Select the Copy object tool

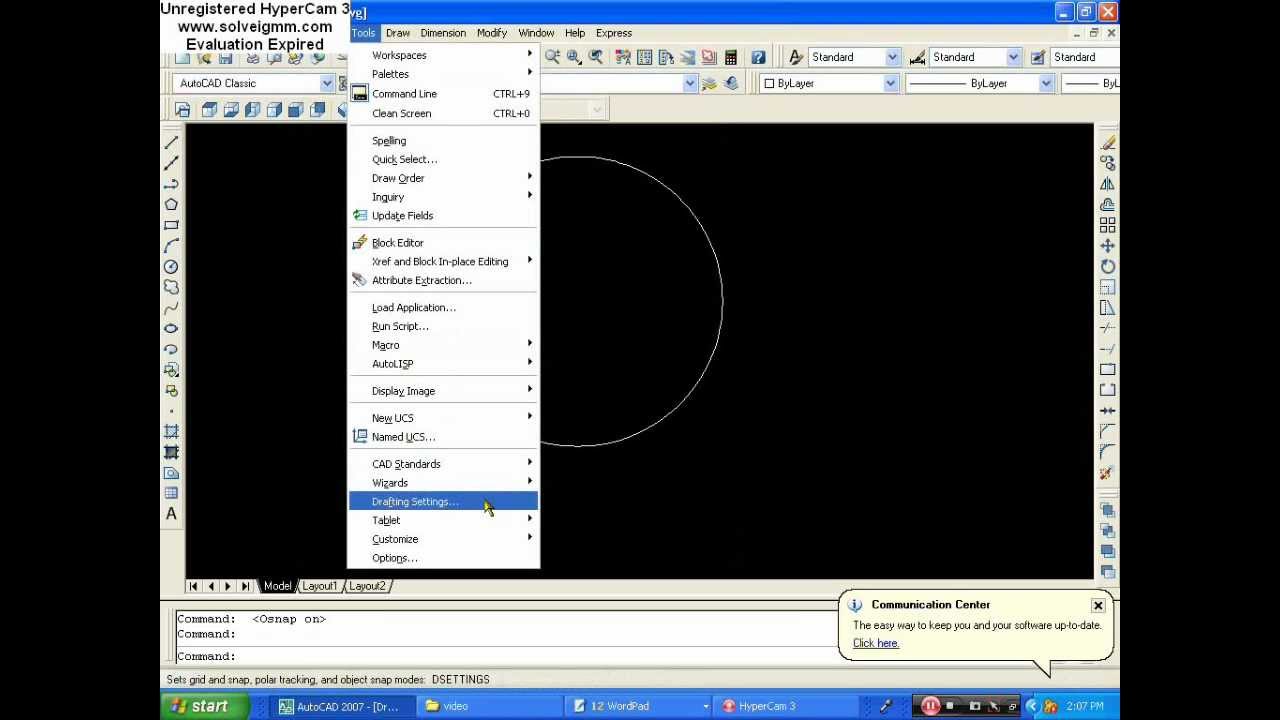click(x=1108, y=163)
